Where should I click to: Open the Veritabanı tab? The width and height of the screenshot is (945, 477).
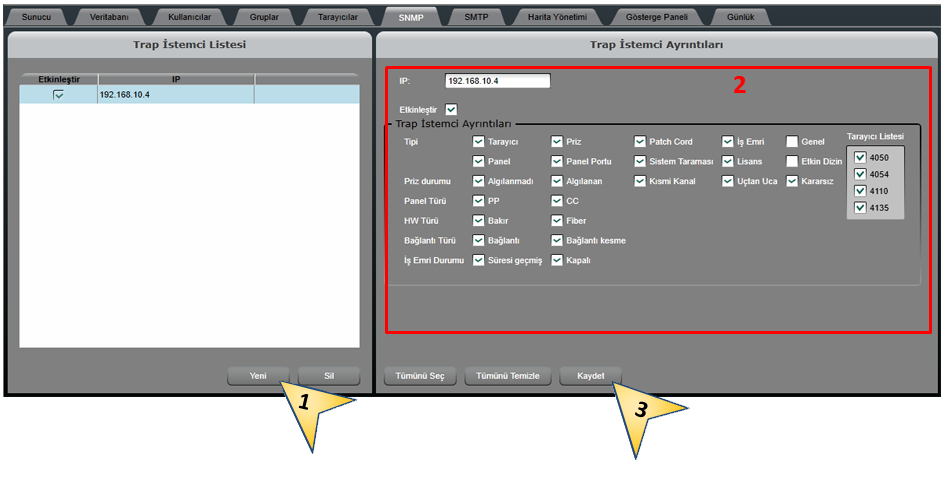(109, 17)
